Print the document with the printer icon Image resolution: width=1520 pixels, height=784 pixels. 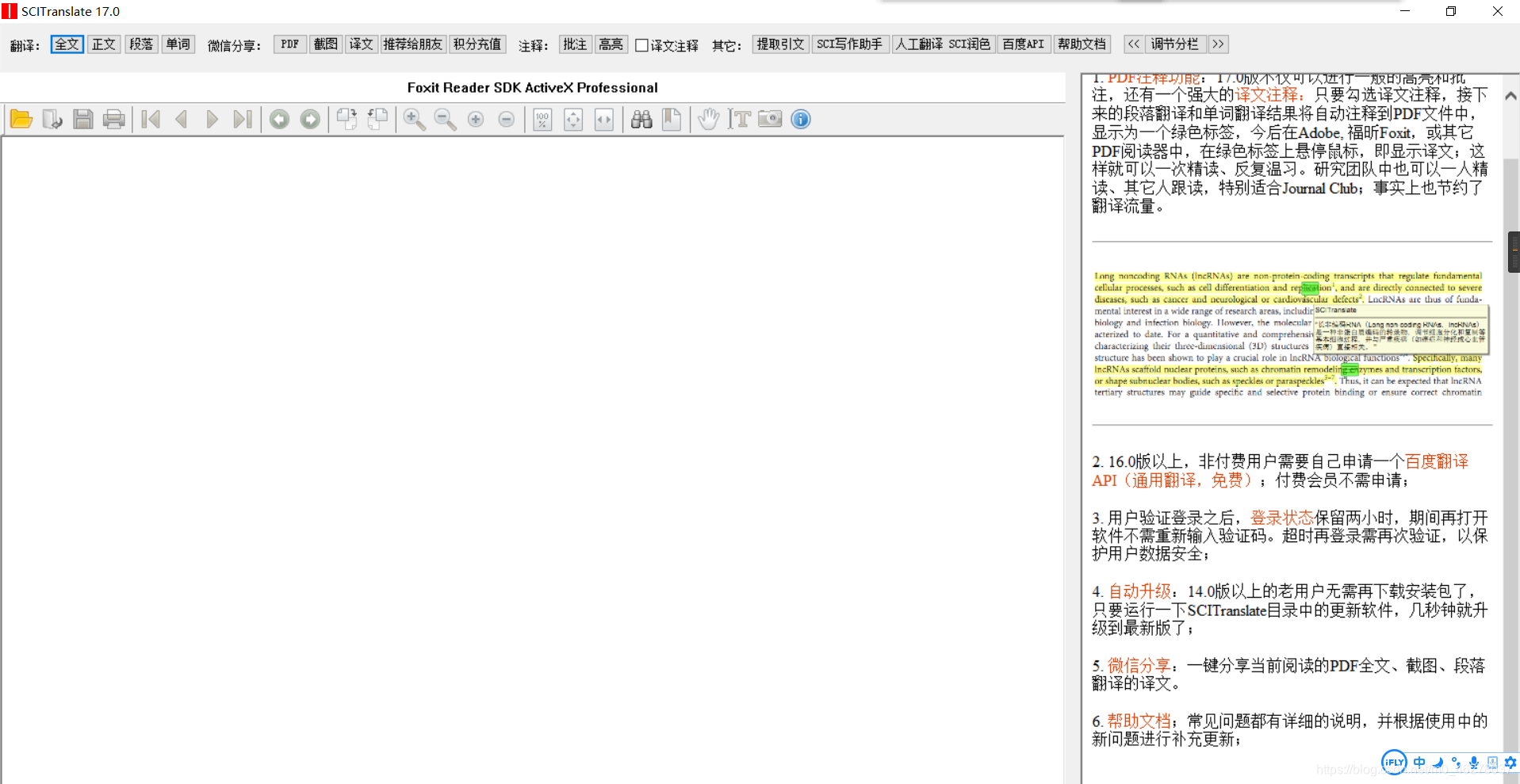114,120
